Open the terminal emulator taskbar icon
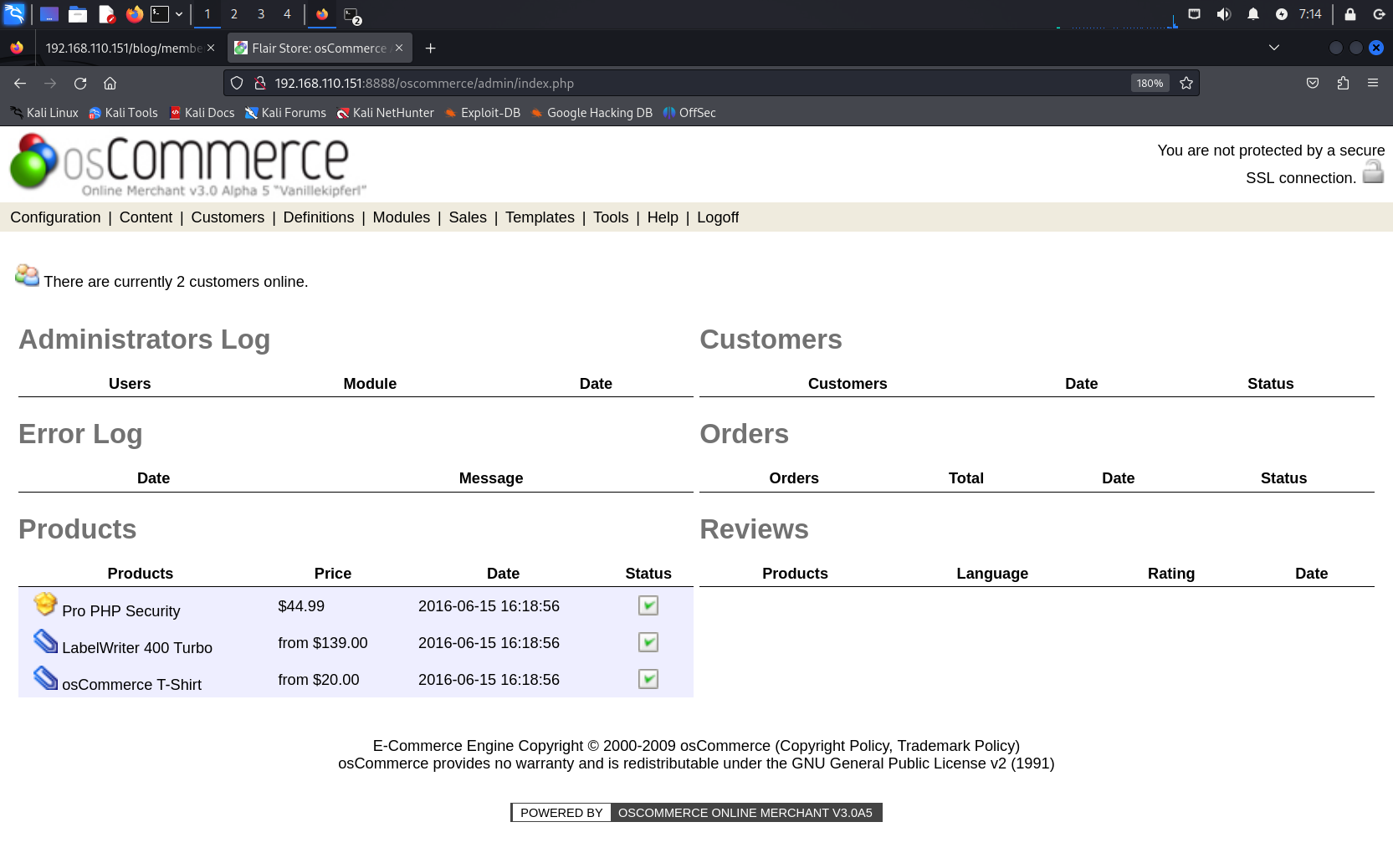This screenshot has height=868, width=1393. 160,14
